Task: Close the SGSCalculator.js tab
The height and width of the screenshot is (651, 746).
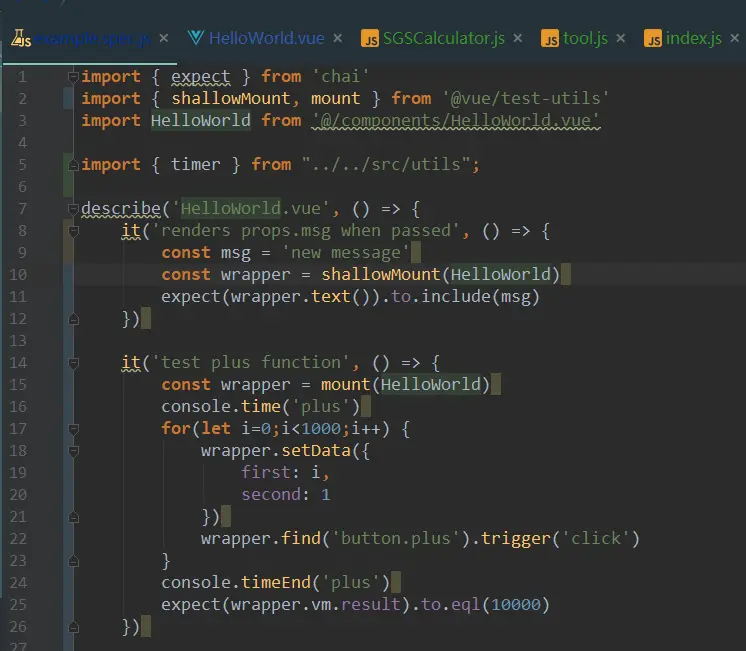Action: pyautogui.click(x=518, y=38)
